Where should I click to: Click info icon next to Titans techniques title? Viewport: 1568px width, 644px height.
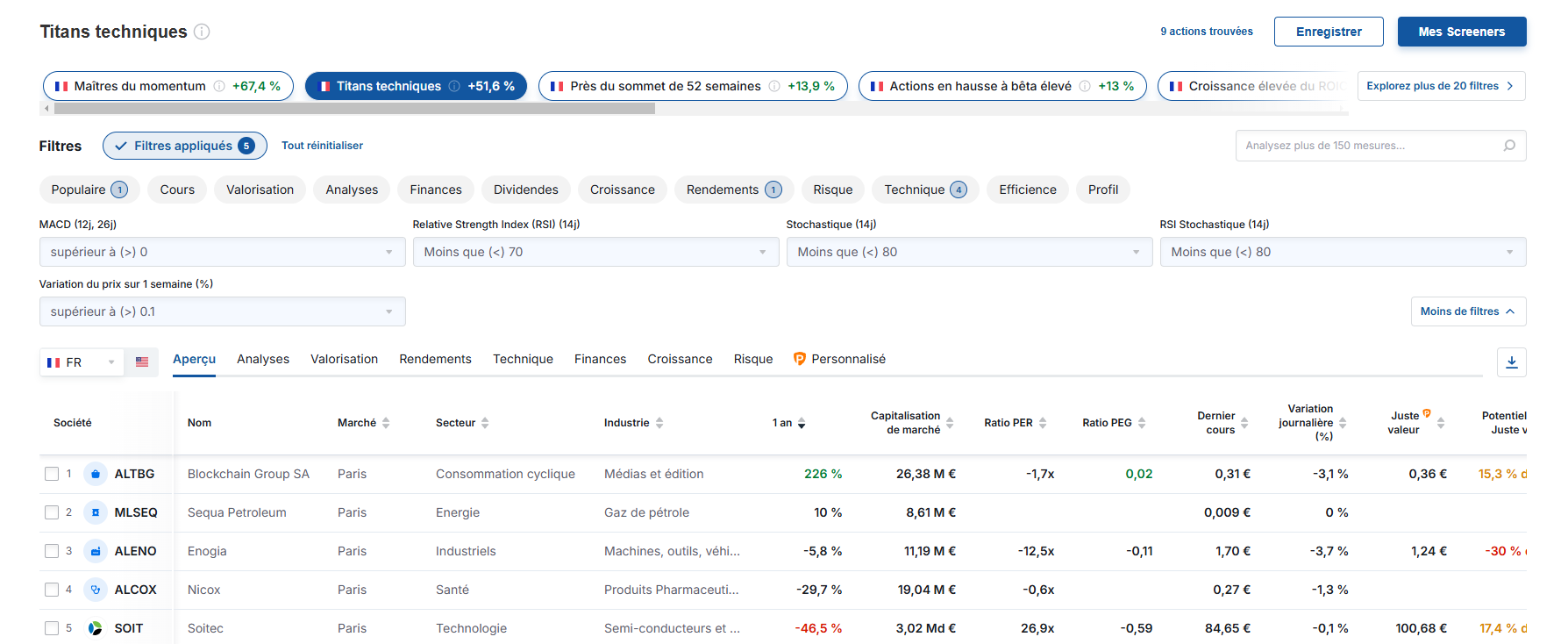(202, 32)
